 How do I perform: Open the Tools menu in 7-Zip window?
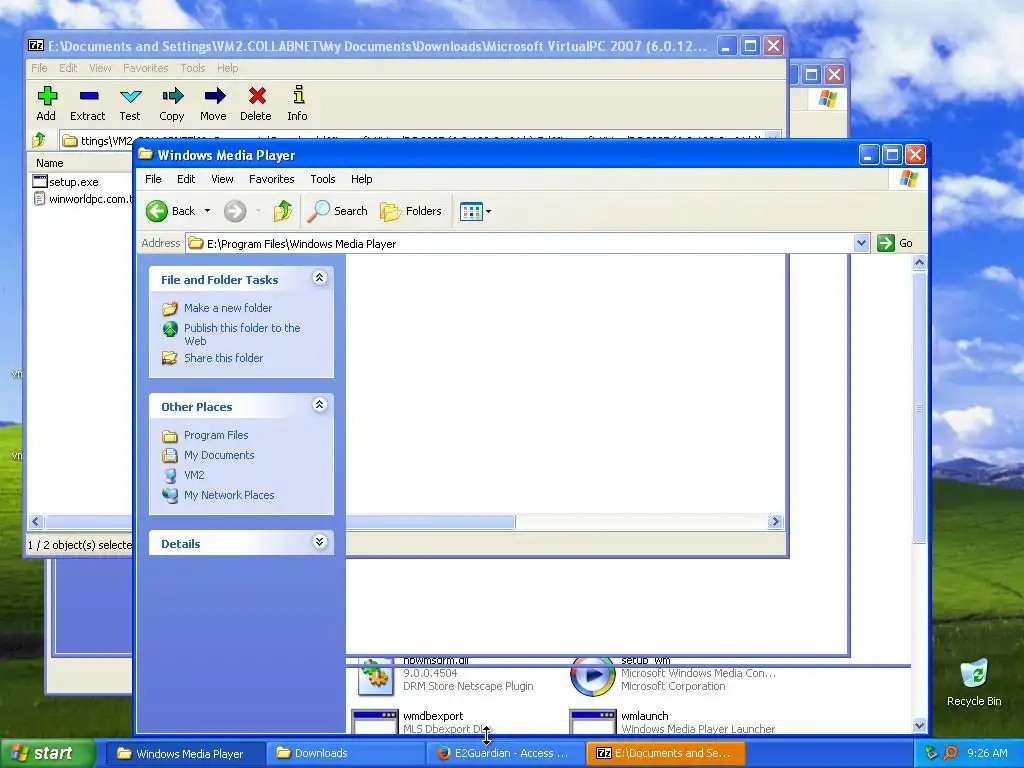click(x=193, y=68)
